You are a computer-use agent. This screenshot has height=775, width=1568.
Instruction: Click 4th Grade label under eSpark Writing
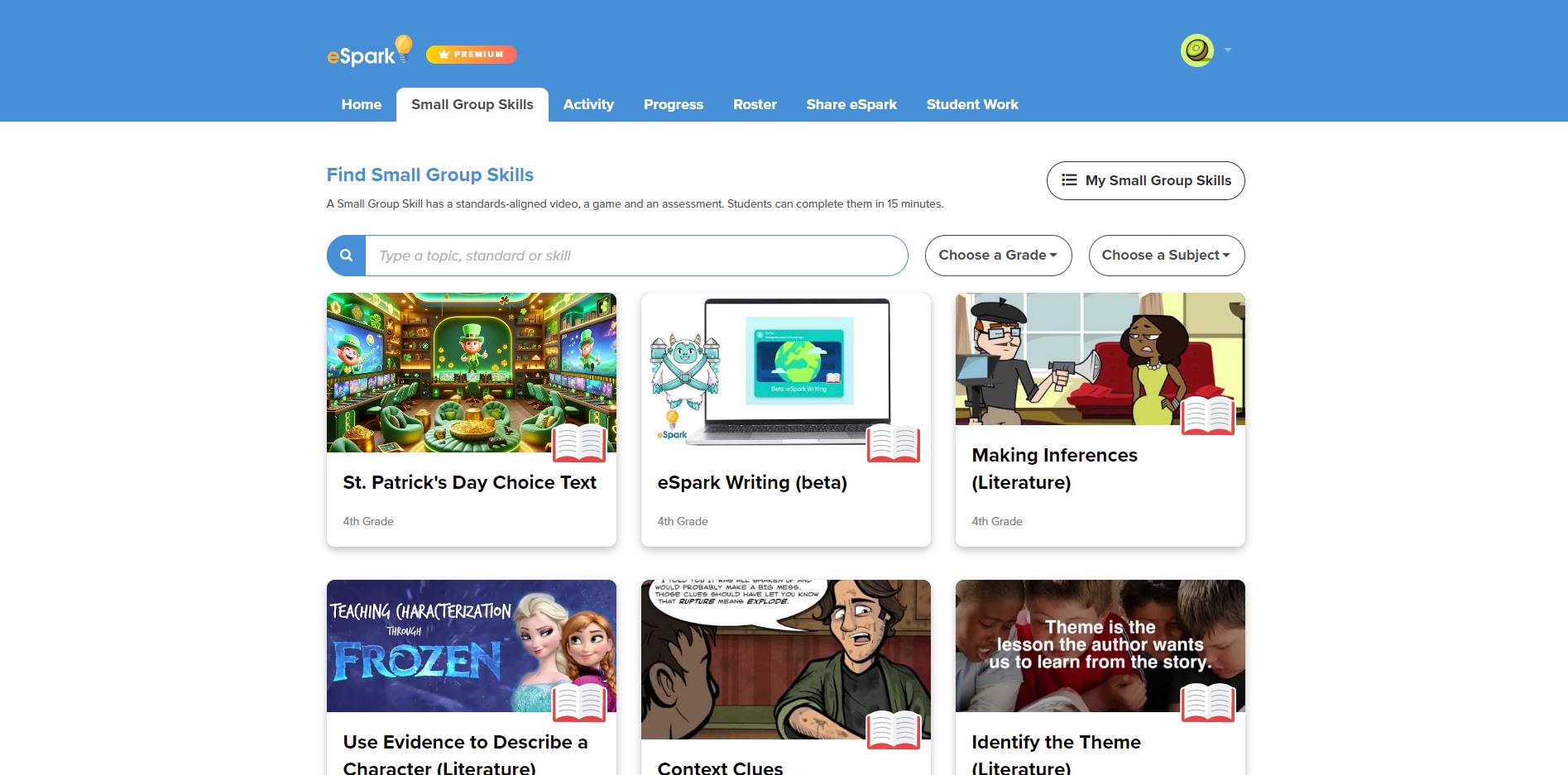tap(683, 521)
